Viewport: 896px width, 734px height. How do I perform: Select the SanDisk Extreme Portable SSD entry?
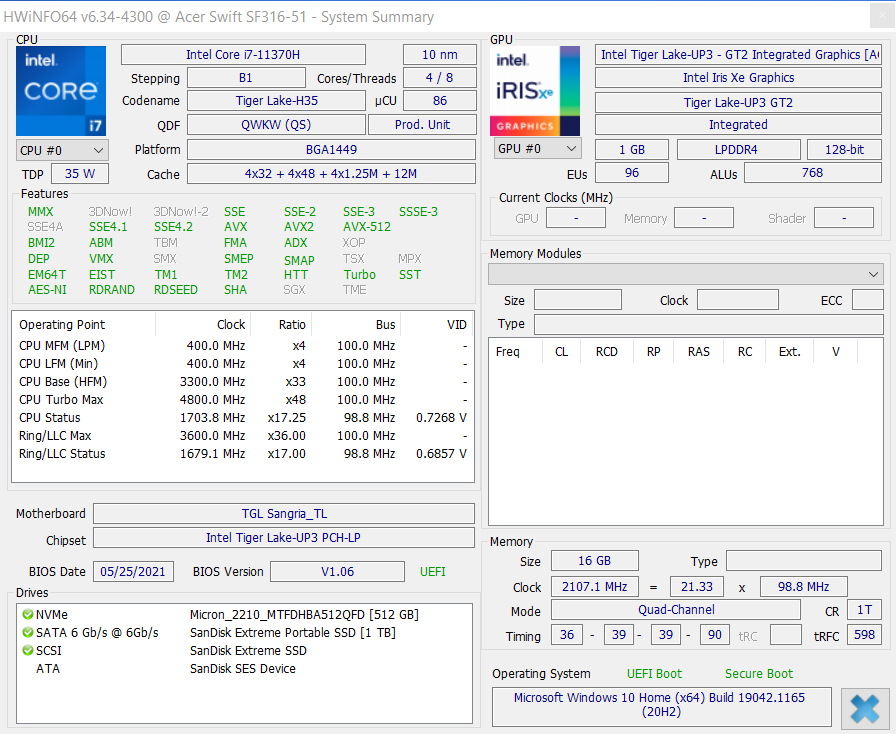pos(292,633)
